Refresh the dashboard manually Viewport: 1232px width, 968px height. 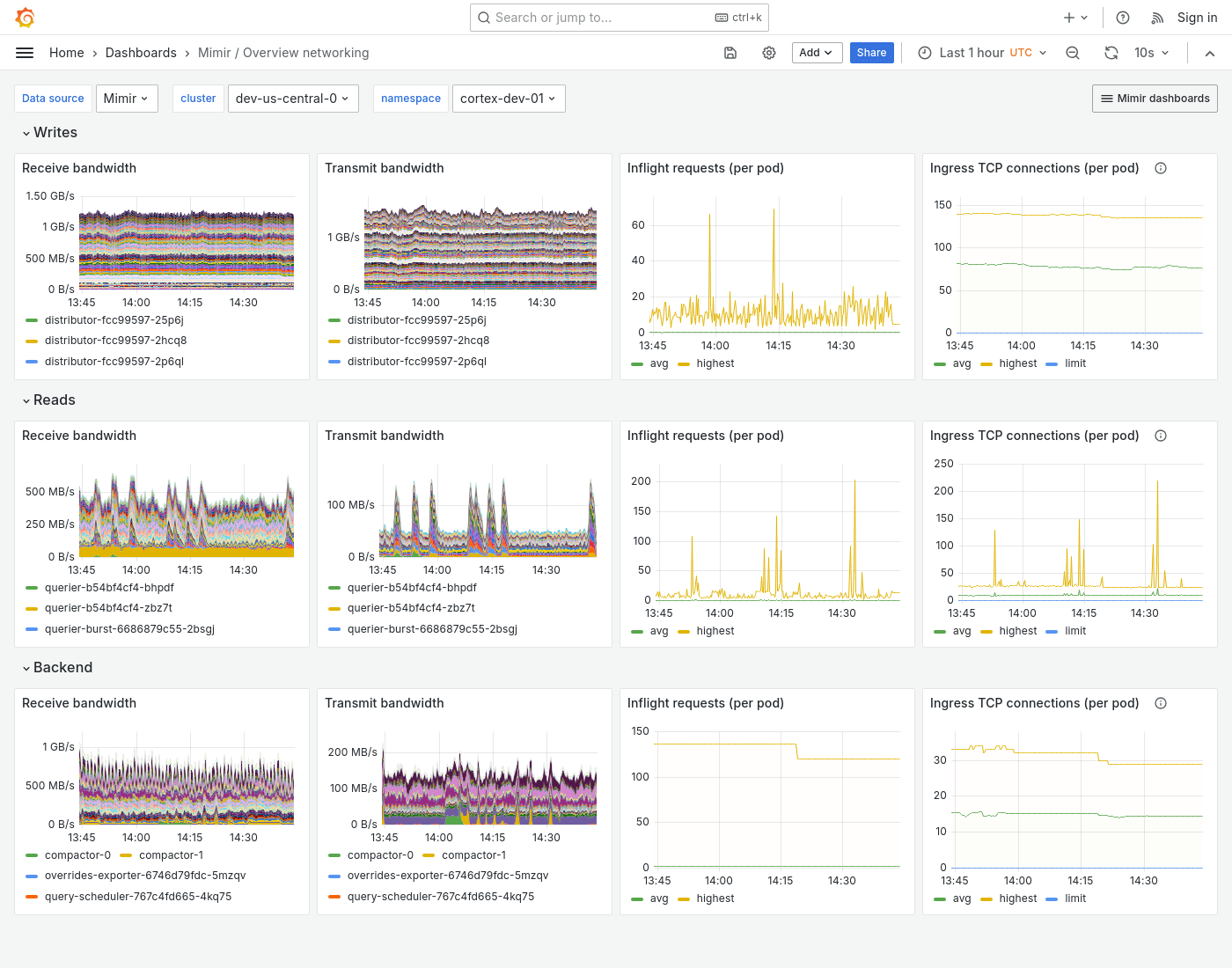(1111, 53)
